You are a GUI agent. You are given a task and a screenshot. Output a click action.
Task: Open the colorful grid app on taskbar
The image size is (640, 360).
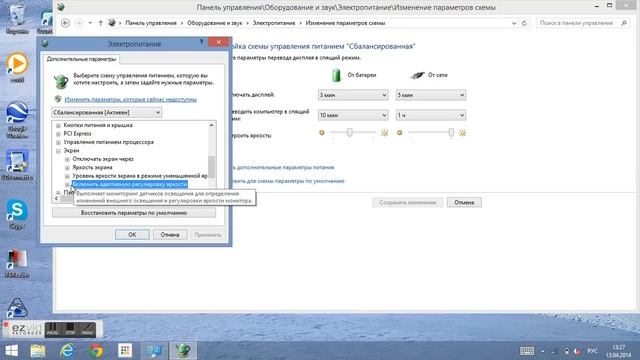(125, 351)
